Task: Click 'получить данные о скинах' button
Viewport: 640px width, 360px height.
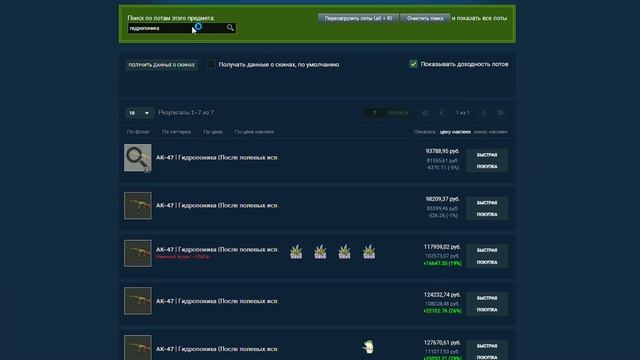Action: tap(162, 64)
